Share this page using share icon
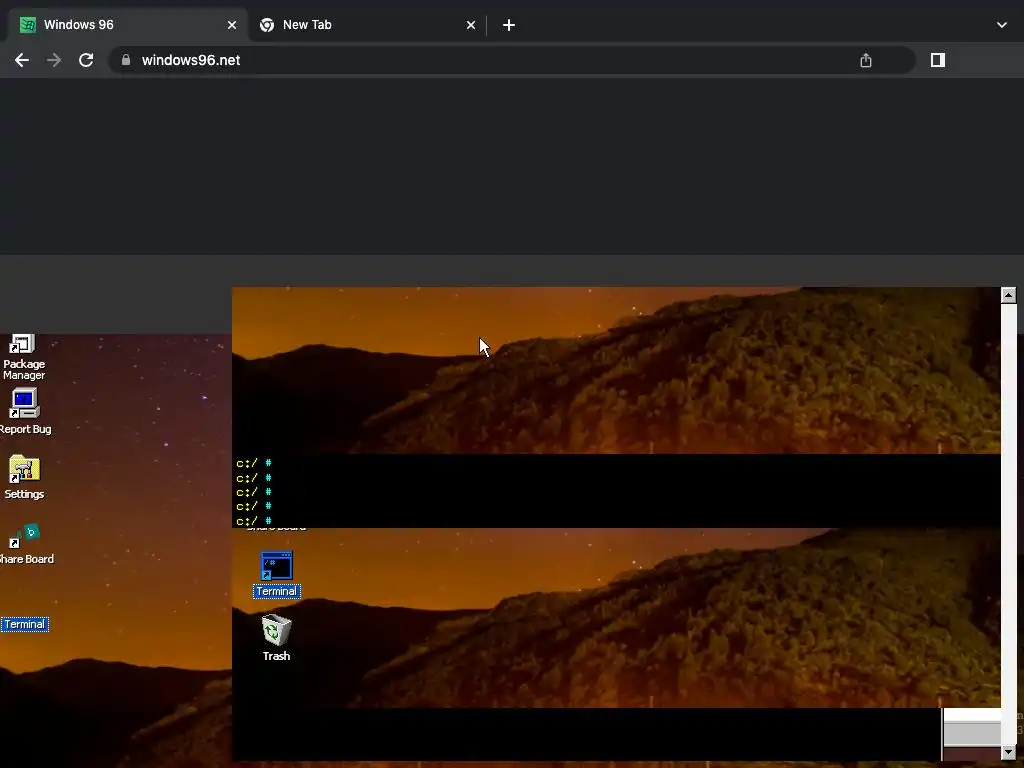 coord(866,60)
